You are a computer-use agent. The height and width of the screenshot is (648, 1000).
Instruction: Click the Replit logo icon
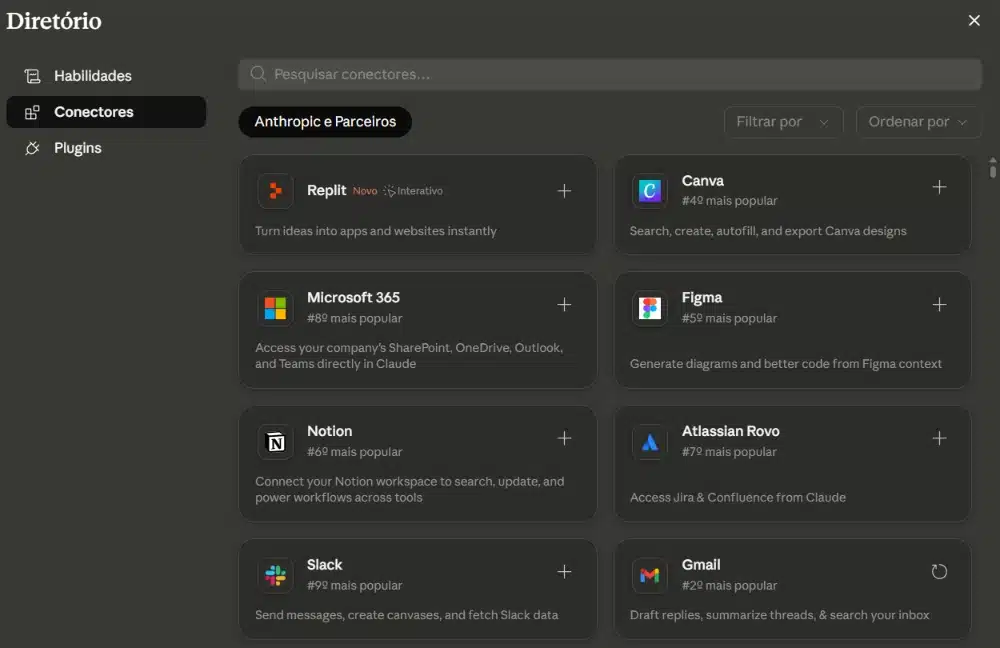click(x=276, y=191)
